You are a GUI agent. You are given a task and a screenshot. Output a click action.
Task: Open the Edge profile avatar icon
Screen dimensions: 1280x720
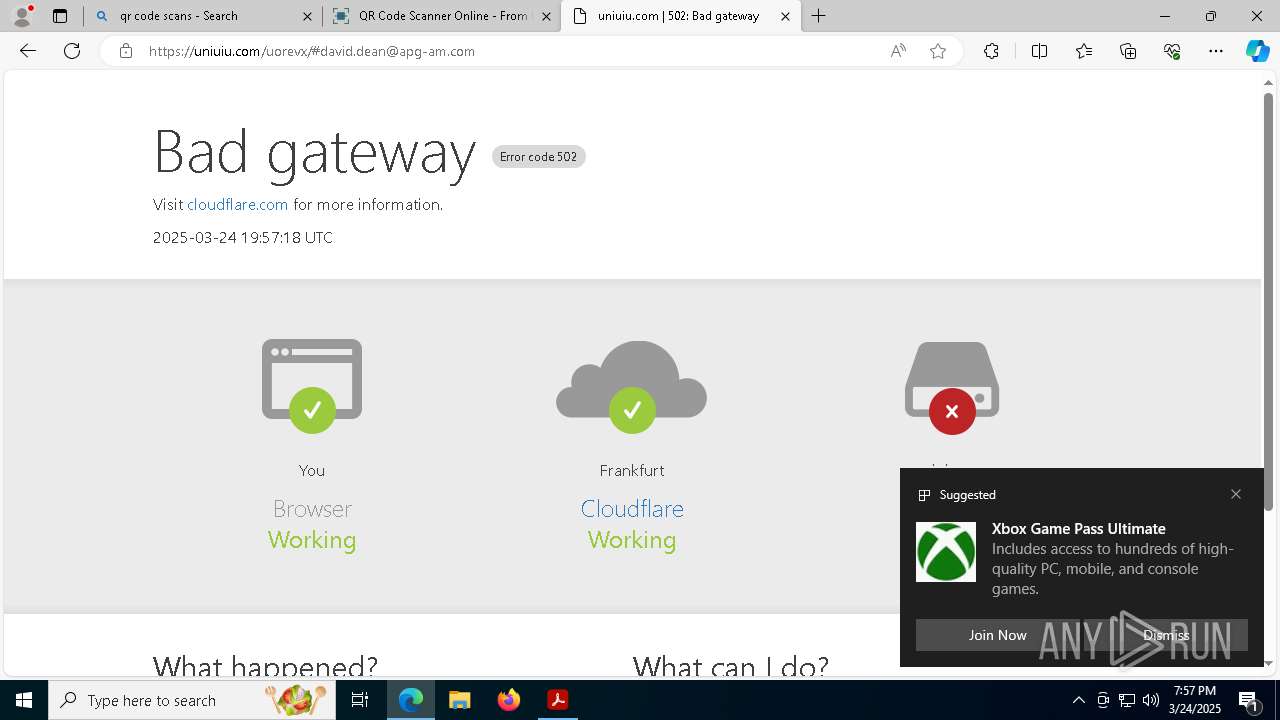[22, 16]
